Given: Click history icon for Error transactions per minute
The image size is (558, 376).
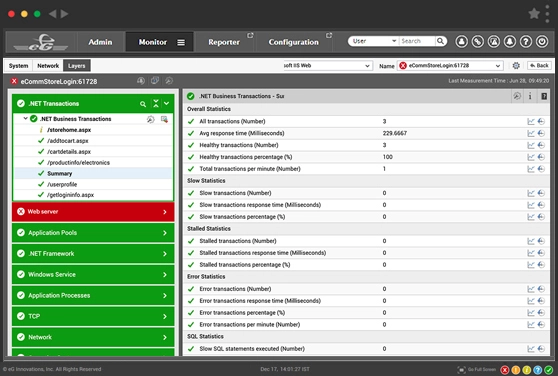Looking at the screenshot, I should 541,325.
